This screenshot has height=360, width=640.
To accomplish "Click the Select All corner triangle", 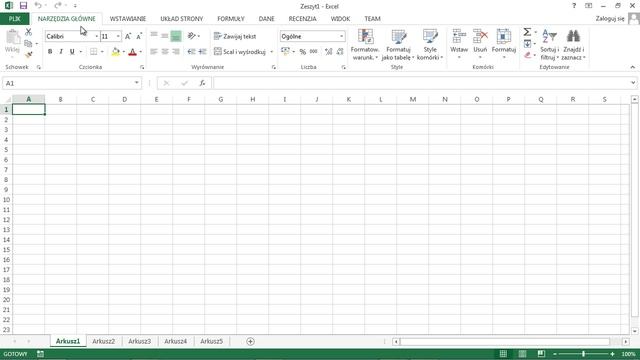I will pos(8,99).
